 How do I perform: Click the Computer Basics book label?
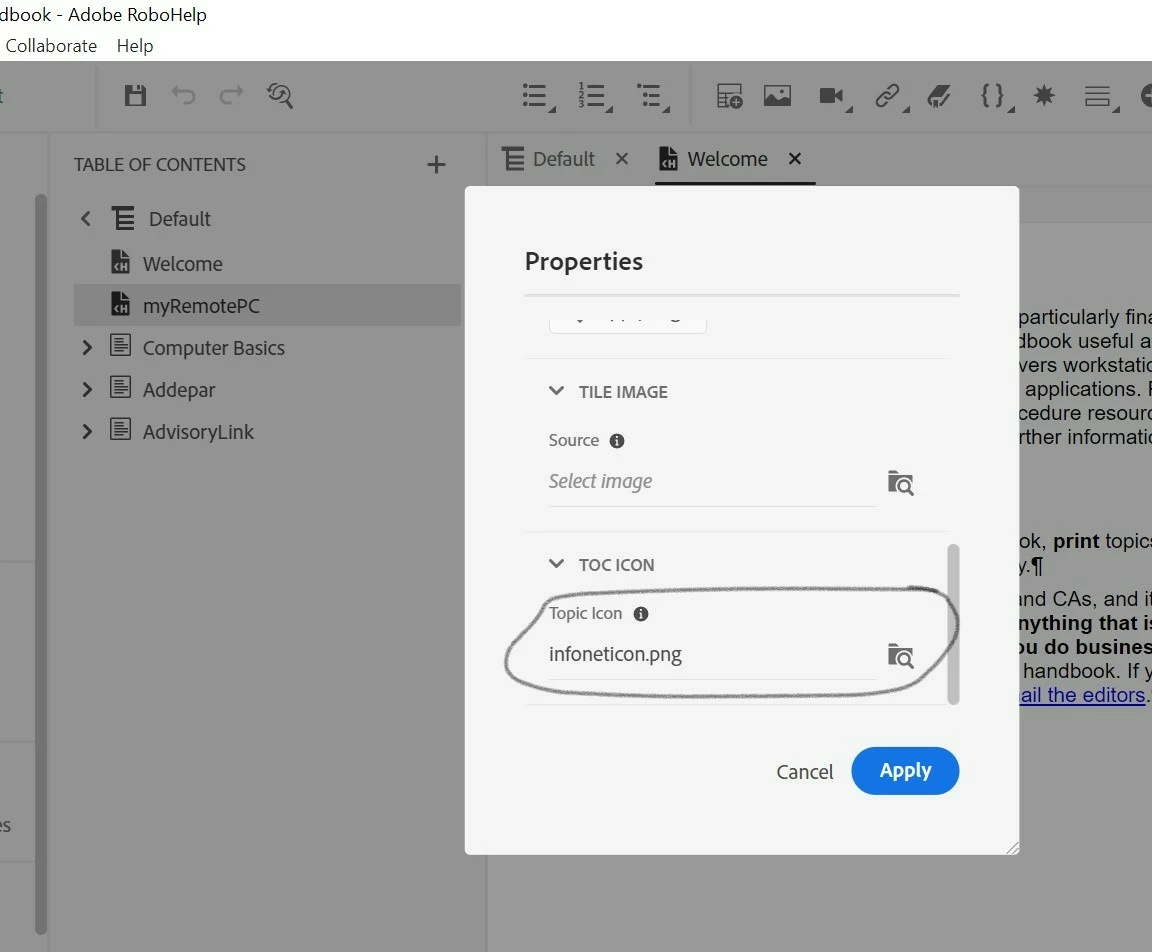(214, 347)
